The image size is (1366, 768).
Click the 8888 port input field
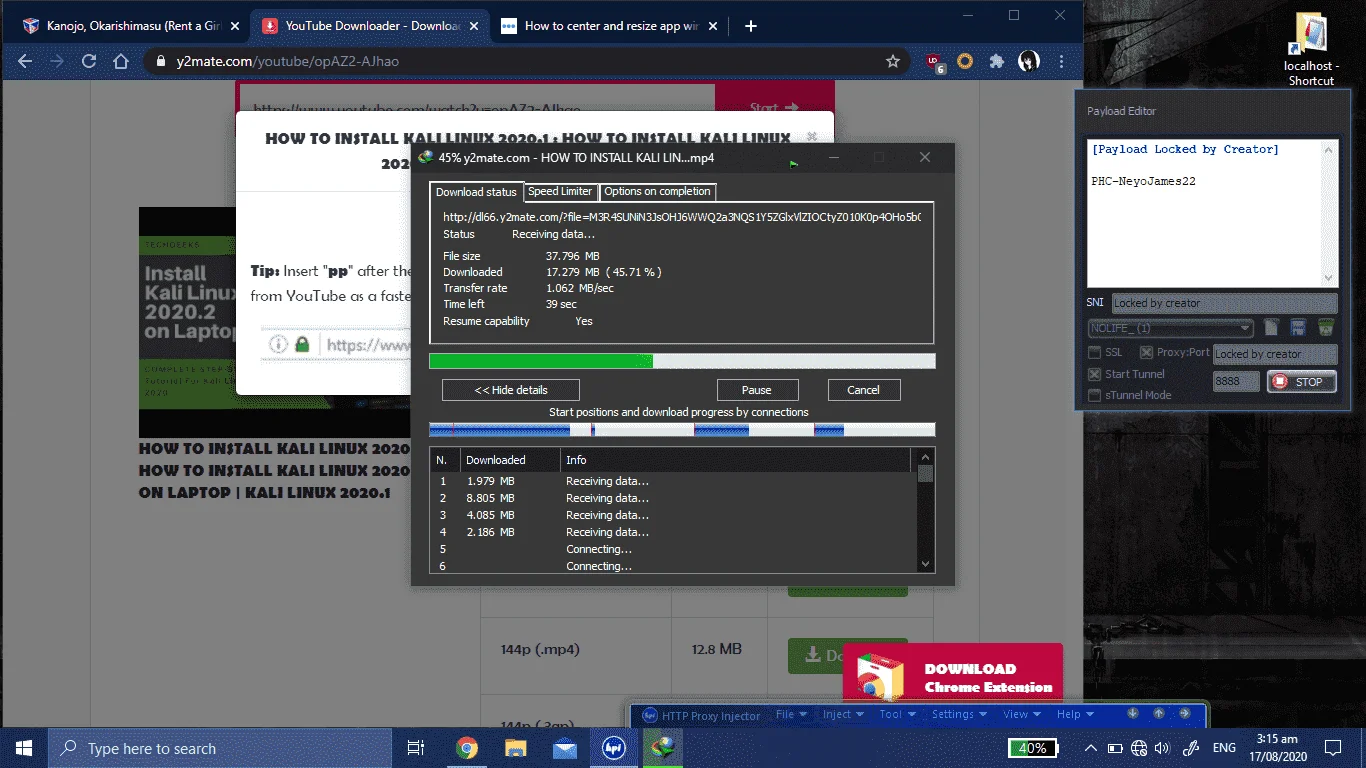click(x=1238, y=382)
